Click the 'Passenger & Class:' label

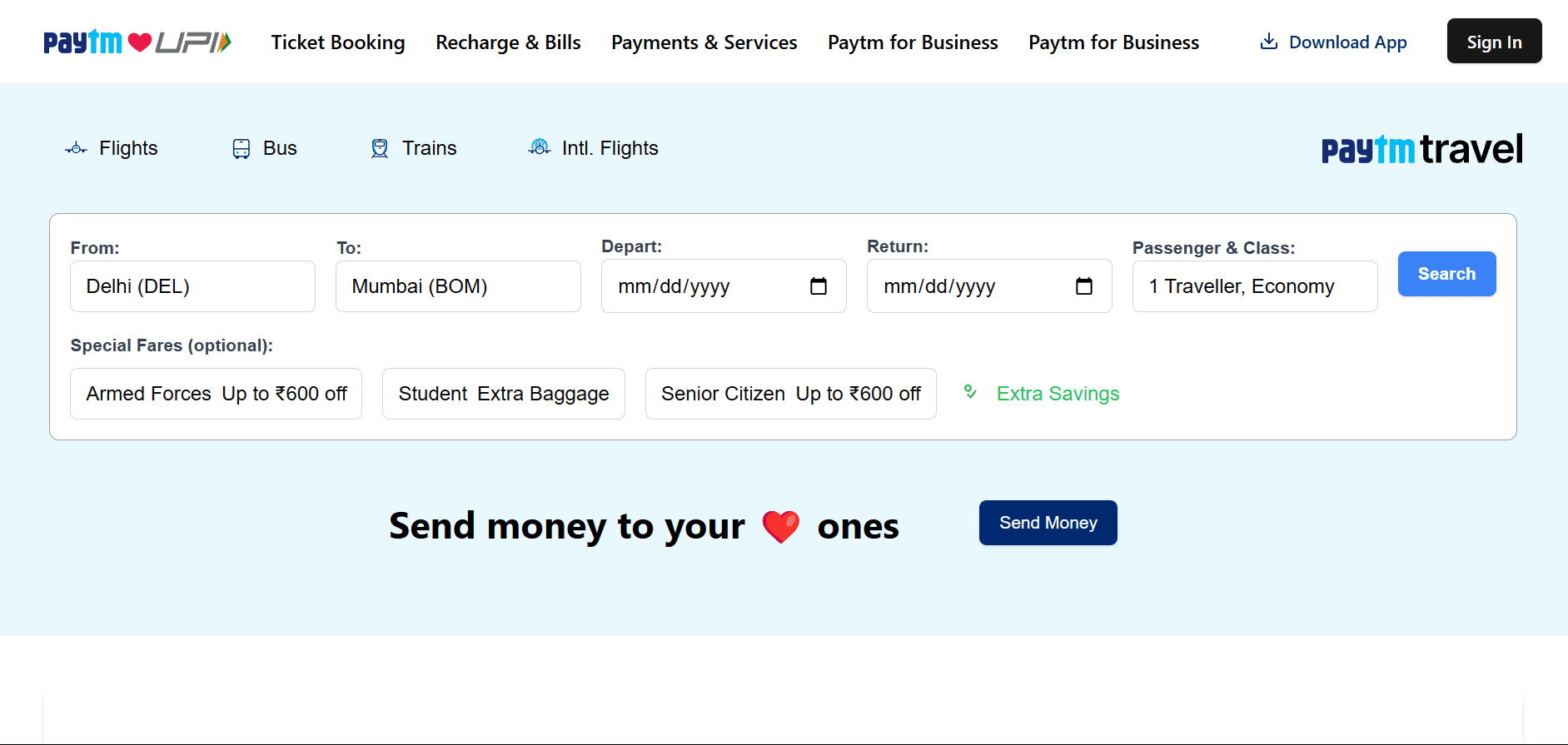[x=1214, y=248]
